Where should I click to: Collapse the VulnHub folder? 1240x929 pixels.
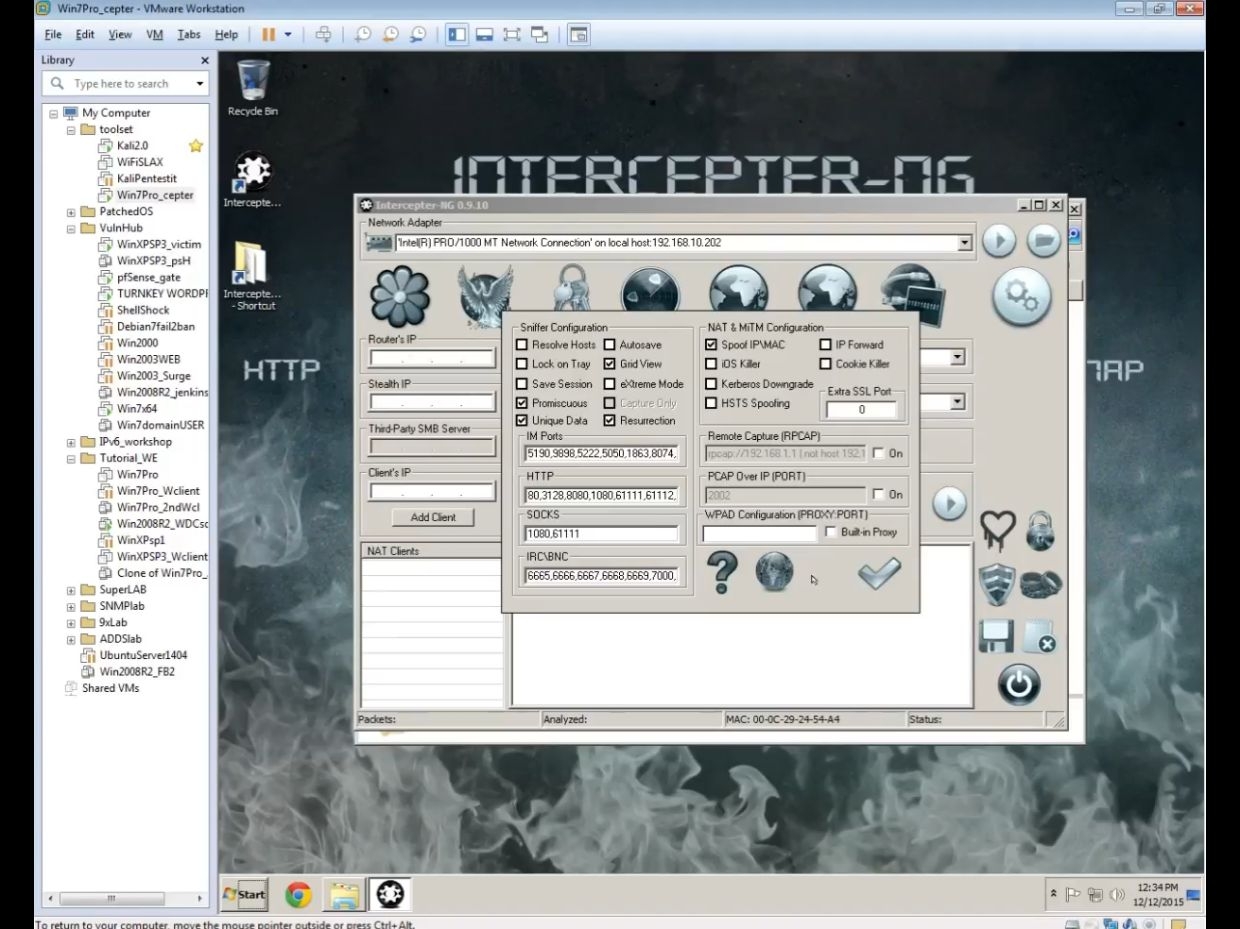[x=71, y=228]
